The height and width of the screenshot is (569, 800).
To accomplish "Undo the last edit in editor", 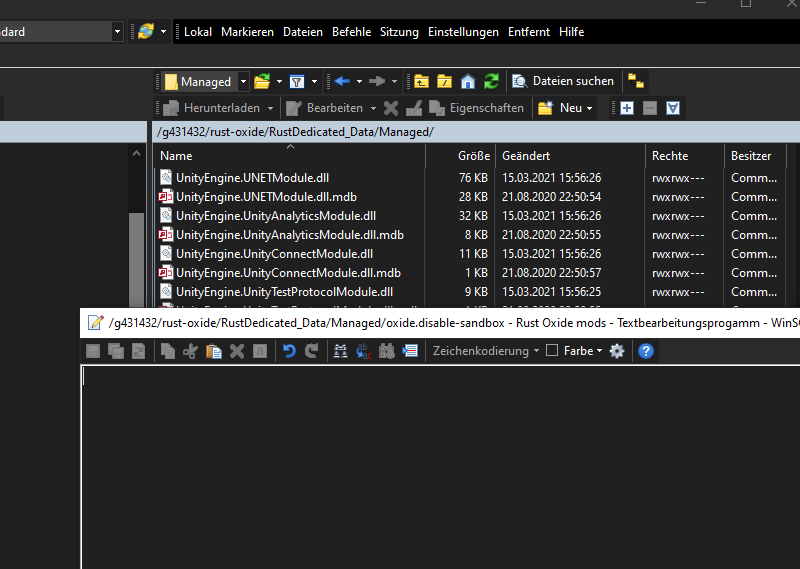I will (x=289, y=351).
